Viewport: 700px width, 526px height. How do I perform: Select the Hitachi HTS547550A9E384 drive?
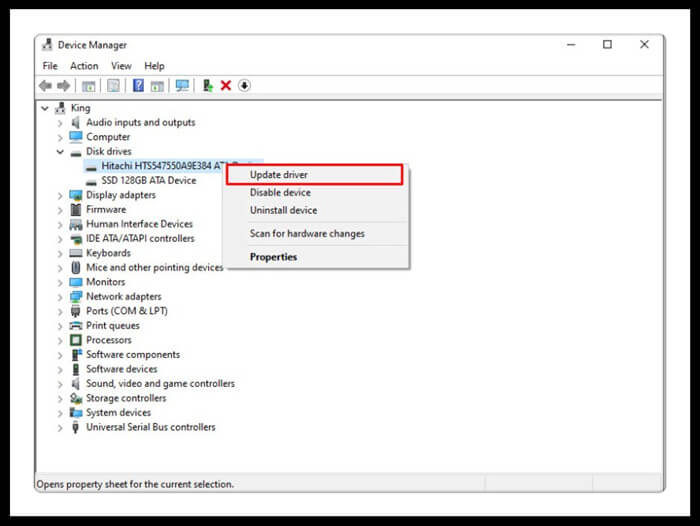(163, 166)
